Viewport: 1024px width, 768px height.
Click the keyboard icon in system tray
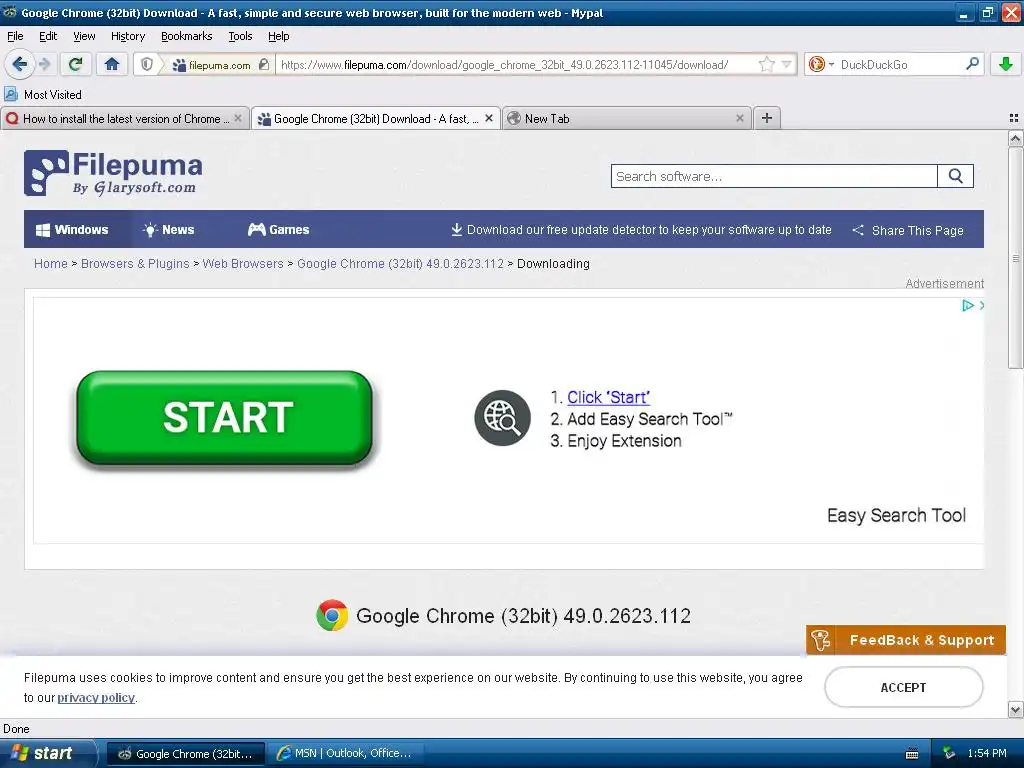click(x=912, y=754)
